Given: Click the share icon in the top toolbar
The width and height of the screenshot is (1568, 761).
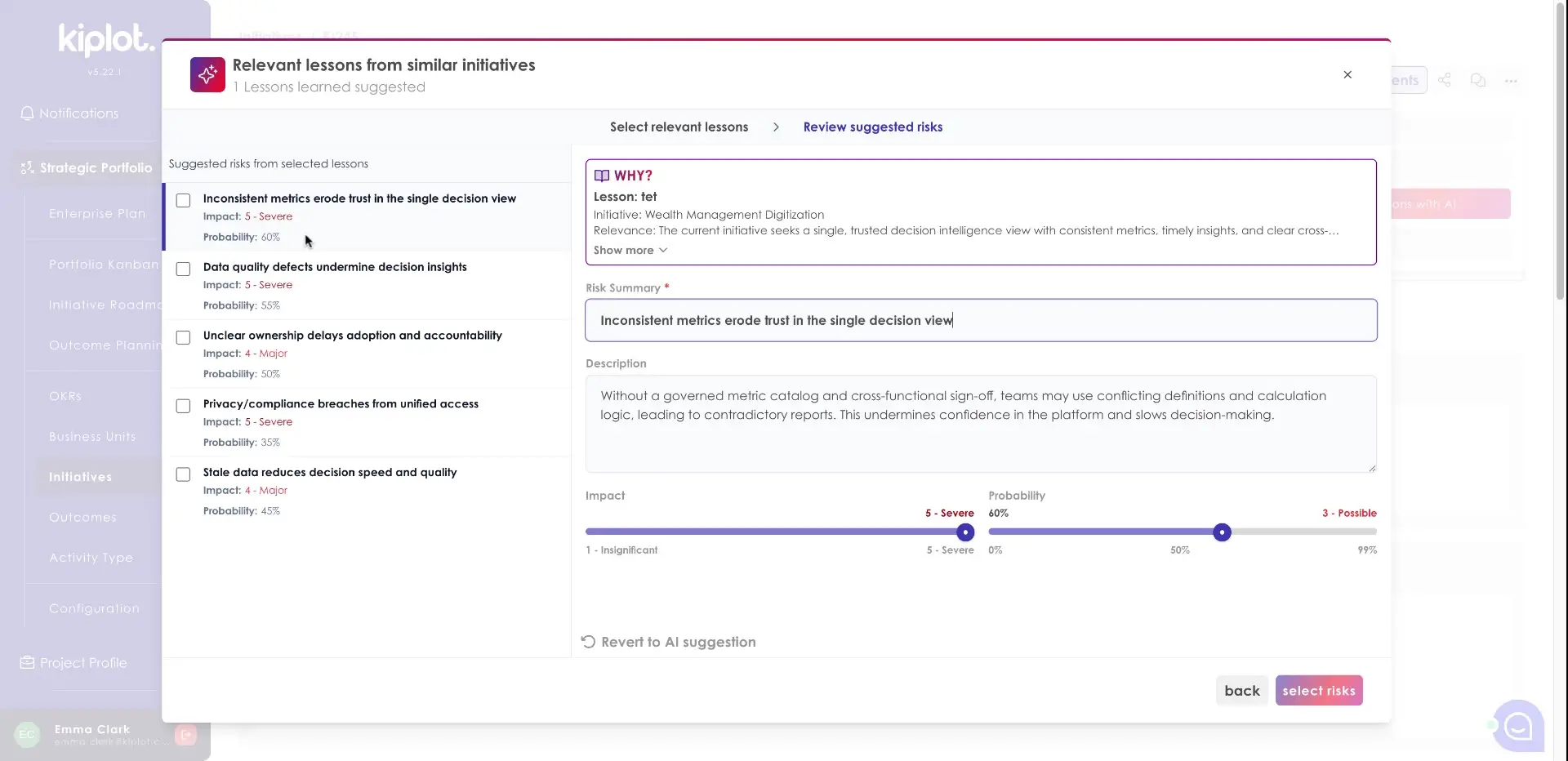Looking at the screenshot, I should tap(1445, 80).
